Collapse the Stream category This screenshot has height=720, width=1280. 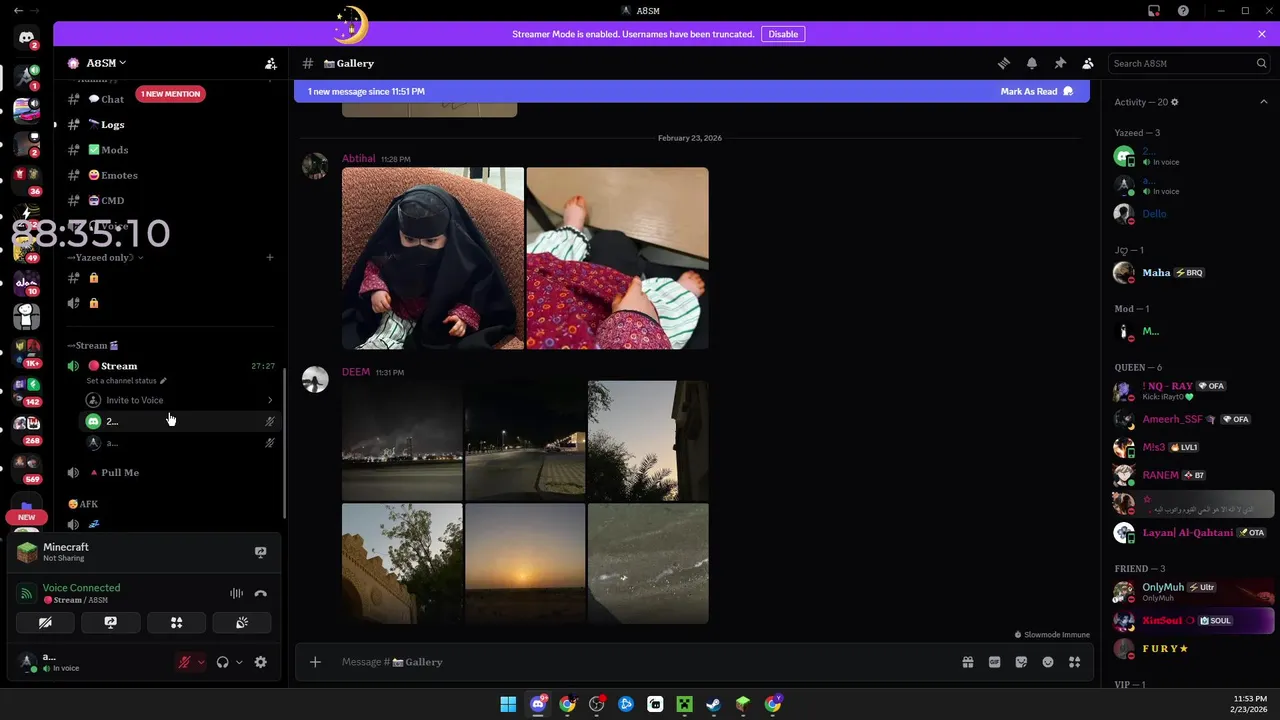click(93, 345)
